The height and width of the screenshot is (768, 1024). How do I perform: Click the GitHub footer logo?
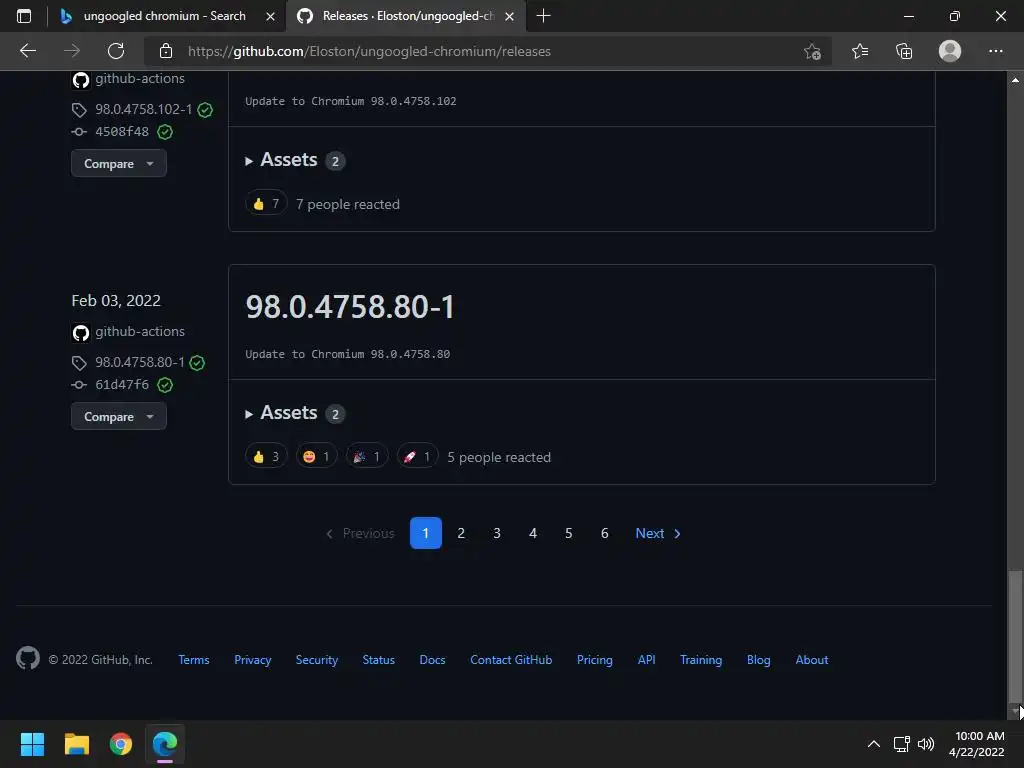(28, 658)
